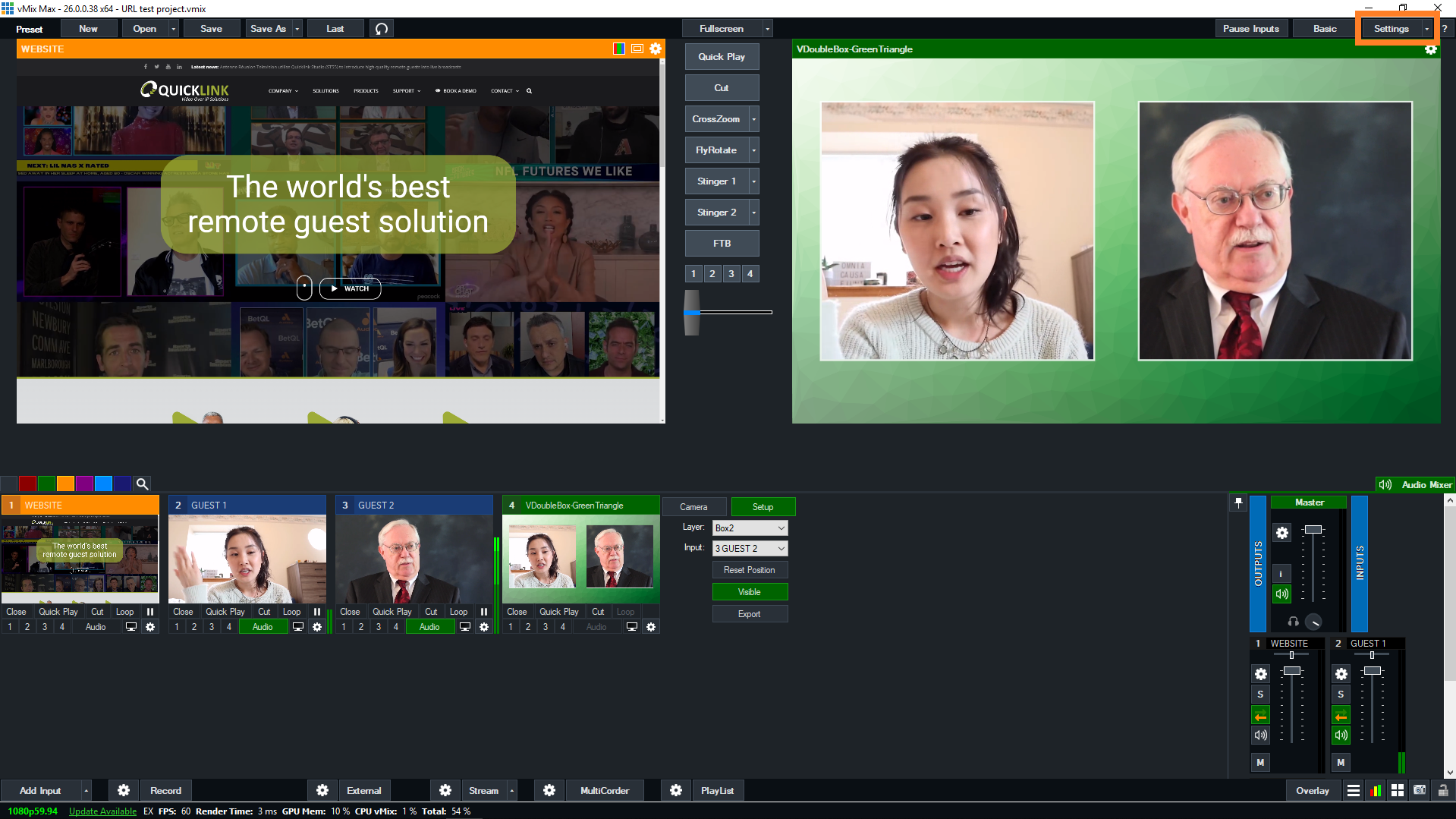Open VDoubleBox input thumbnail settings gear
The image size is (1456, 819).
[651, 627]
